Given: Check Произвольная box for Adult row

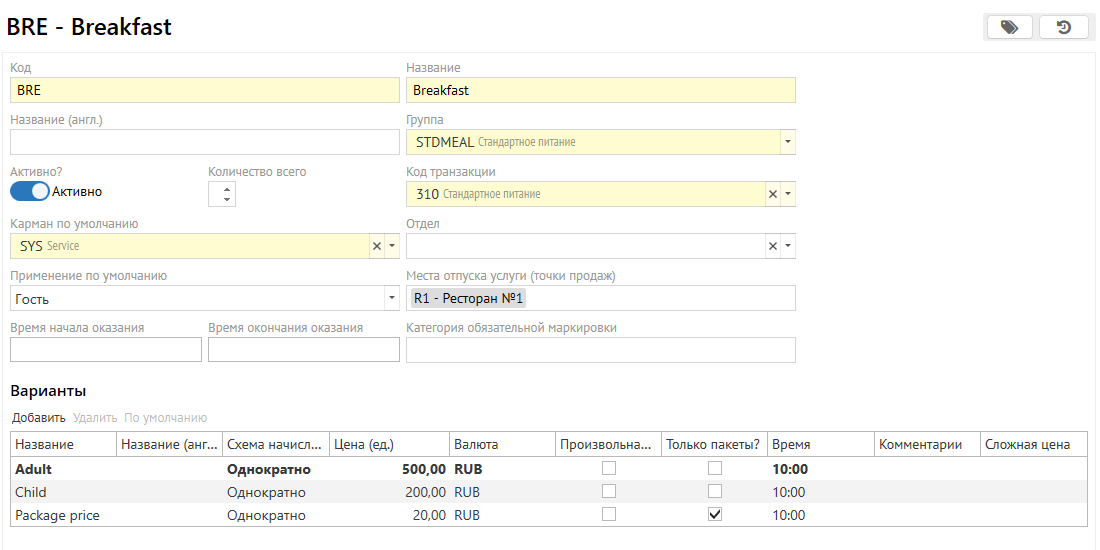Looking at the screenshot, I should 609,468.
